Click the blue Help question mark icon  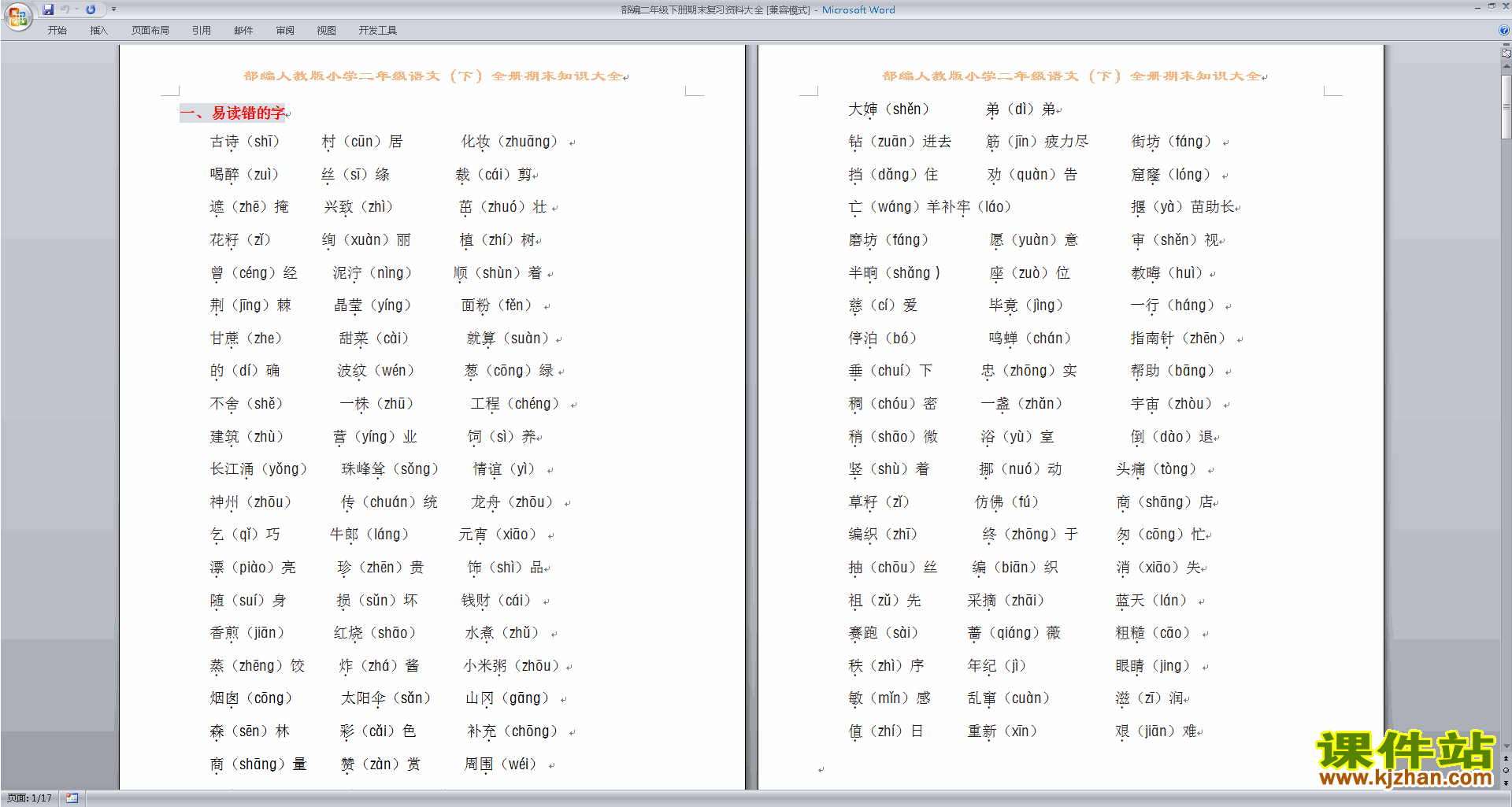pos(1504,31)
